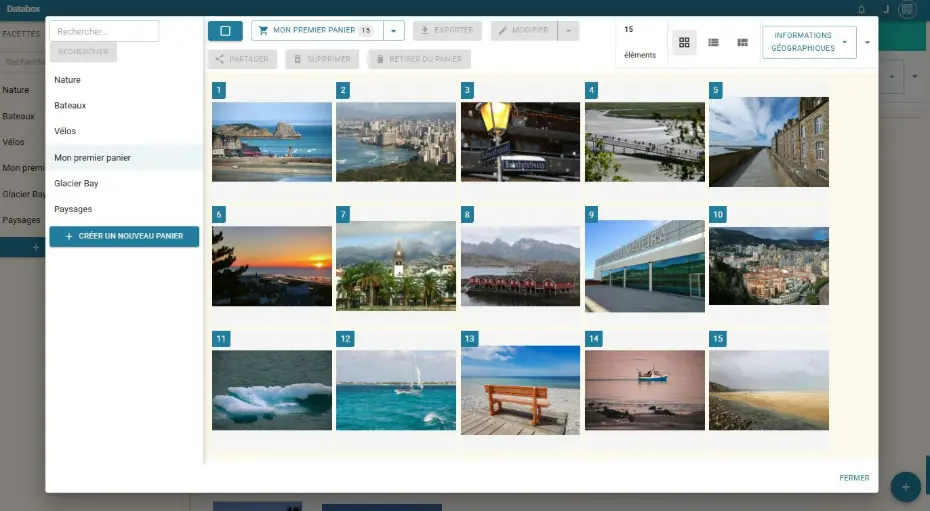Open thumbnail 15 sandy beach photo
Image resolution: width=930 pixels, height=511 pixels.
769,390
